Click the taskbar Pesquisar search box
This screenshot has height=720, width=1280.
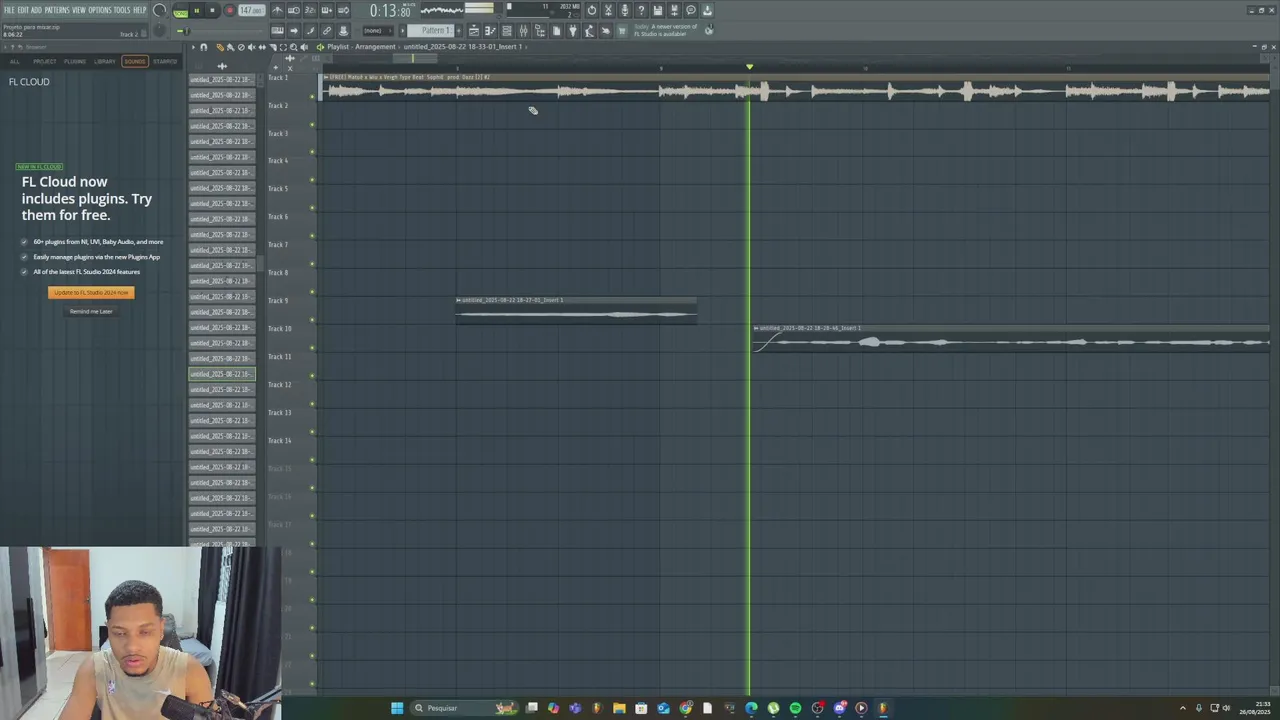click(465, 708)
